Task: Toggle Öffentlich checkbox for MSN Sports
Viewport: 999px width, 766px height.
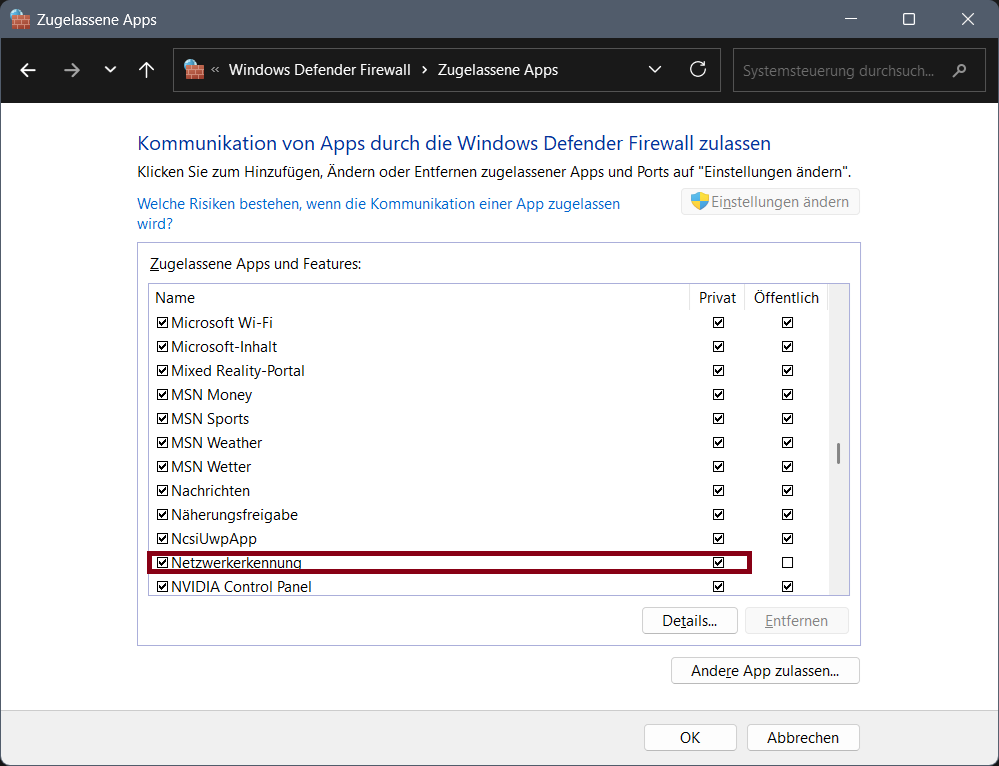Action: [787, 419]
